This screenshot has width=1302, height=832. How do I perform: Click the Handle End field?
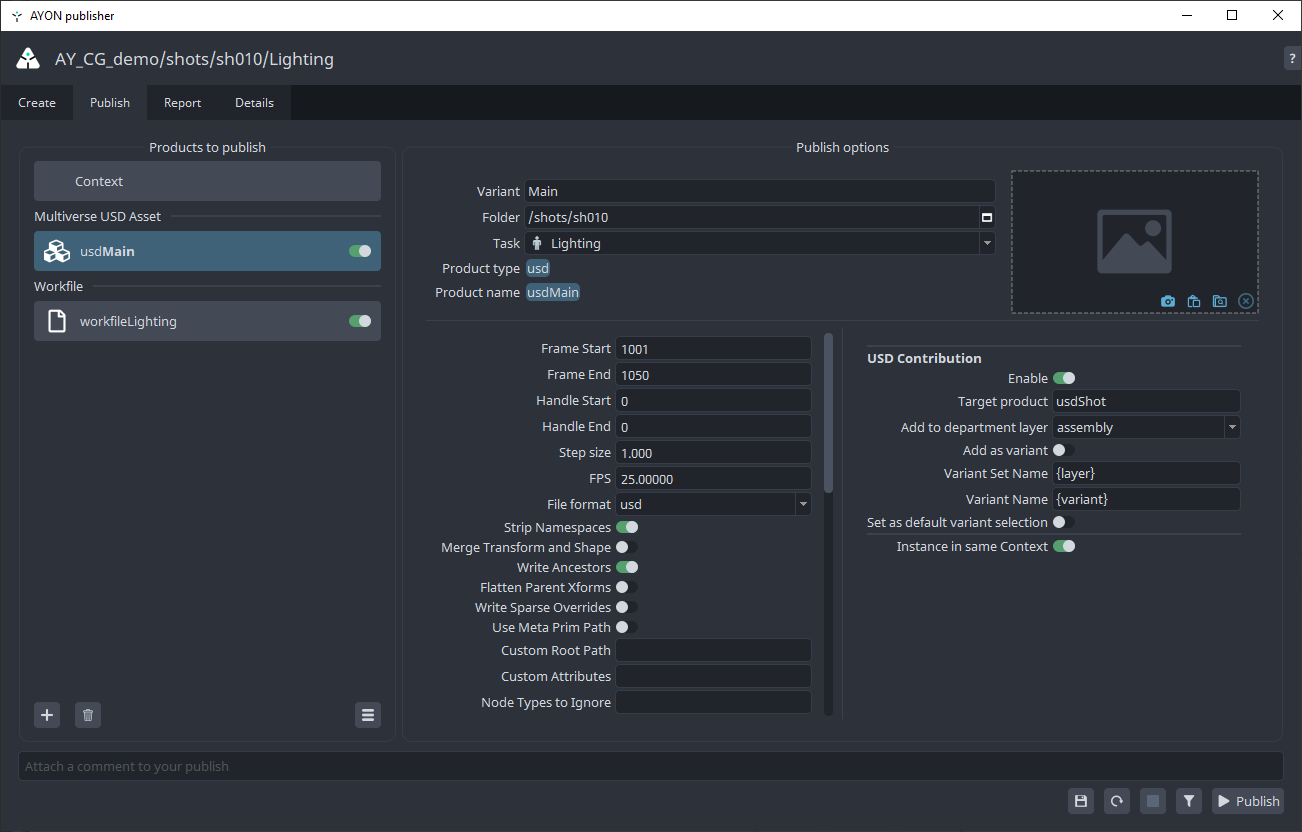713,427
